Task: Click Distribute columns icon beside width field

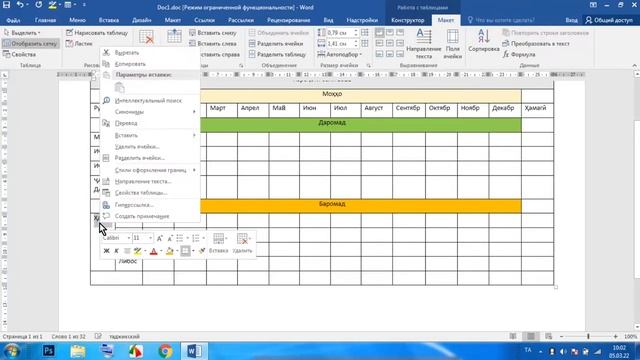Action: point(365,43)
